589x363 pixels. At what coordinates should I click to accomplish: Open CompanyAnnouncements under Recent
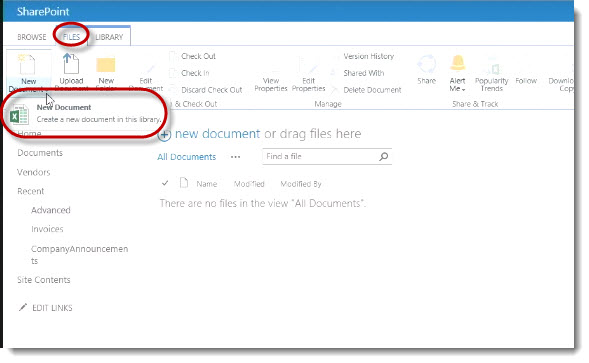coord(79,255)
